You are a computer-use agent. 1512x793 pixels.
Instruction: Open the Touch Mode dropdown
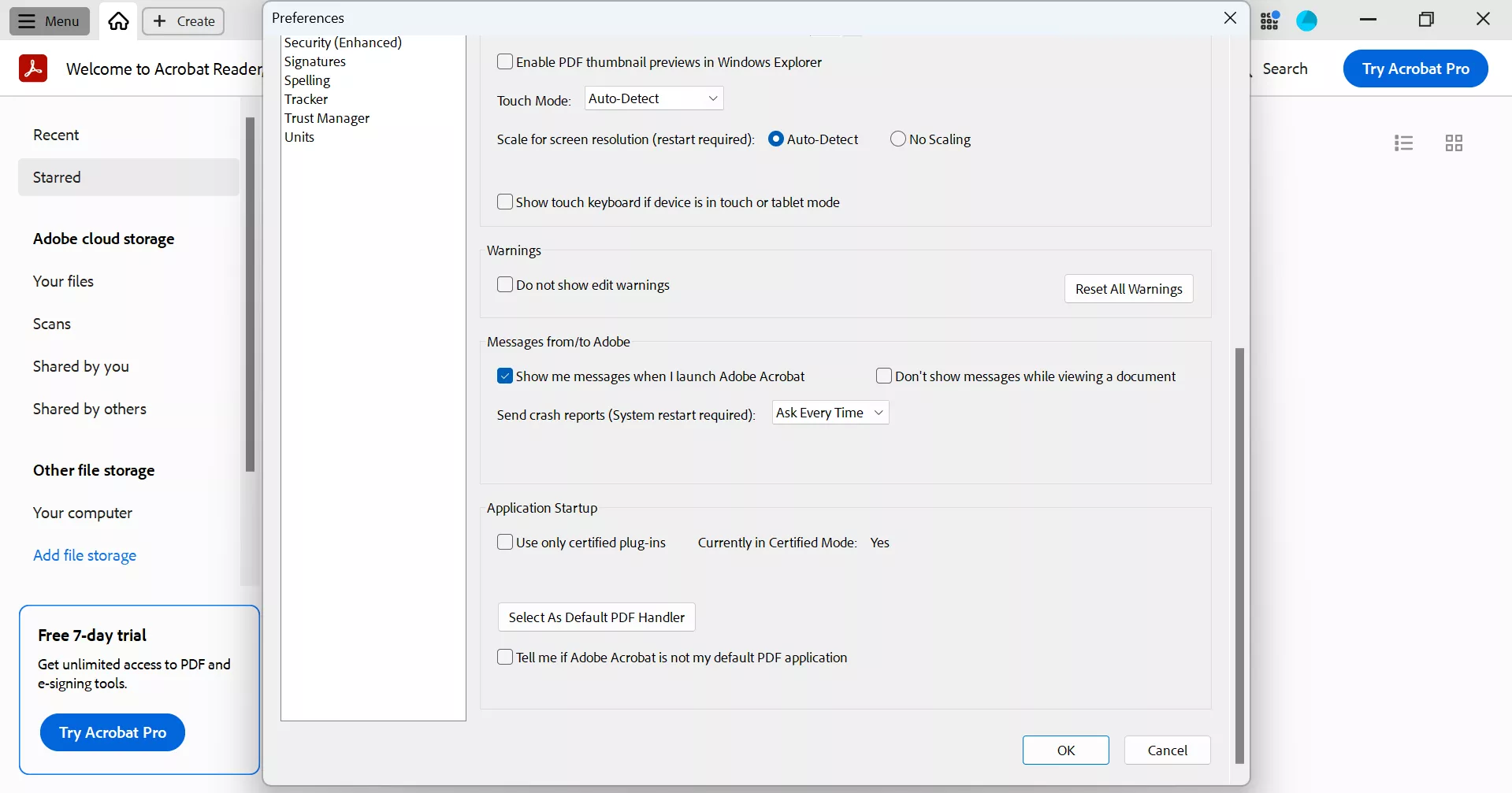pos(653,98)
